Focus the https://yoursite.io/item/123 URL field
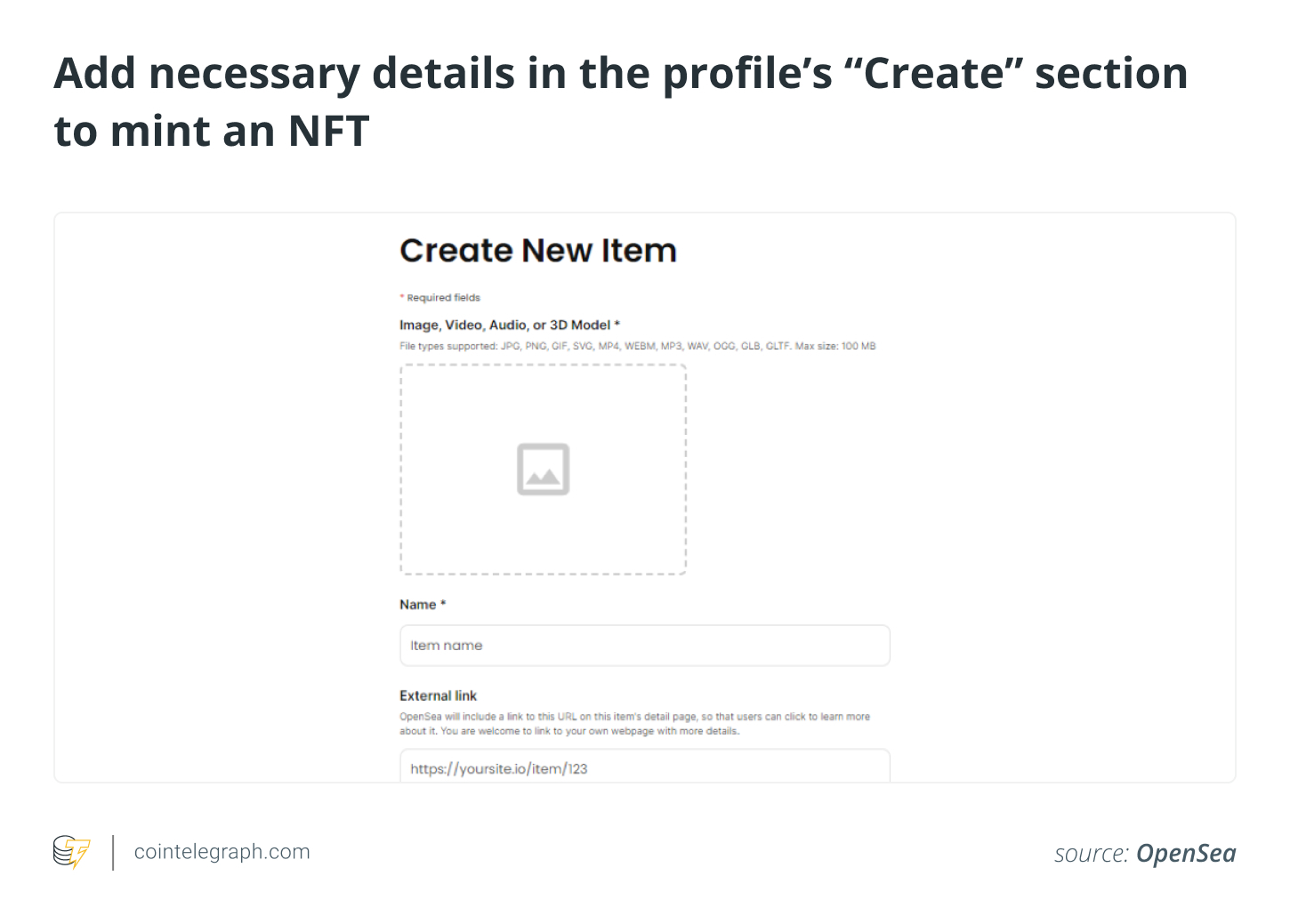 tap(644, 768)
